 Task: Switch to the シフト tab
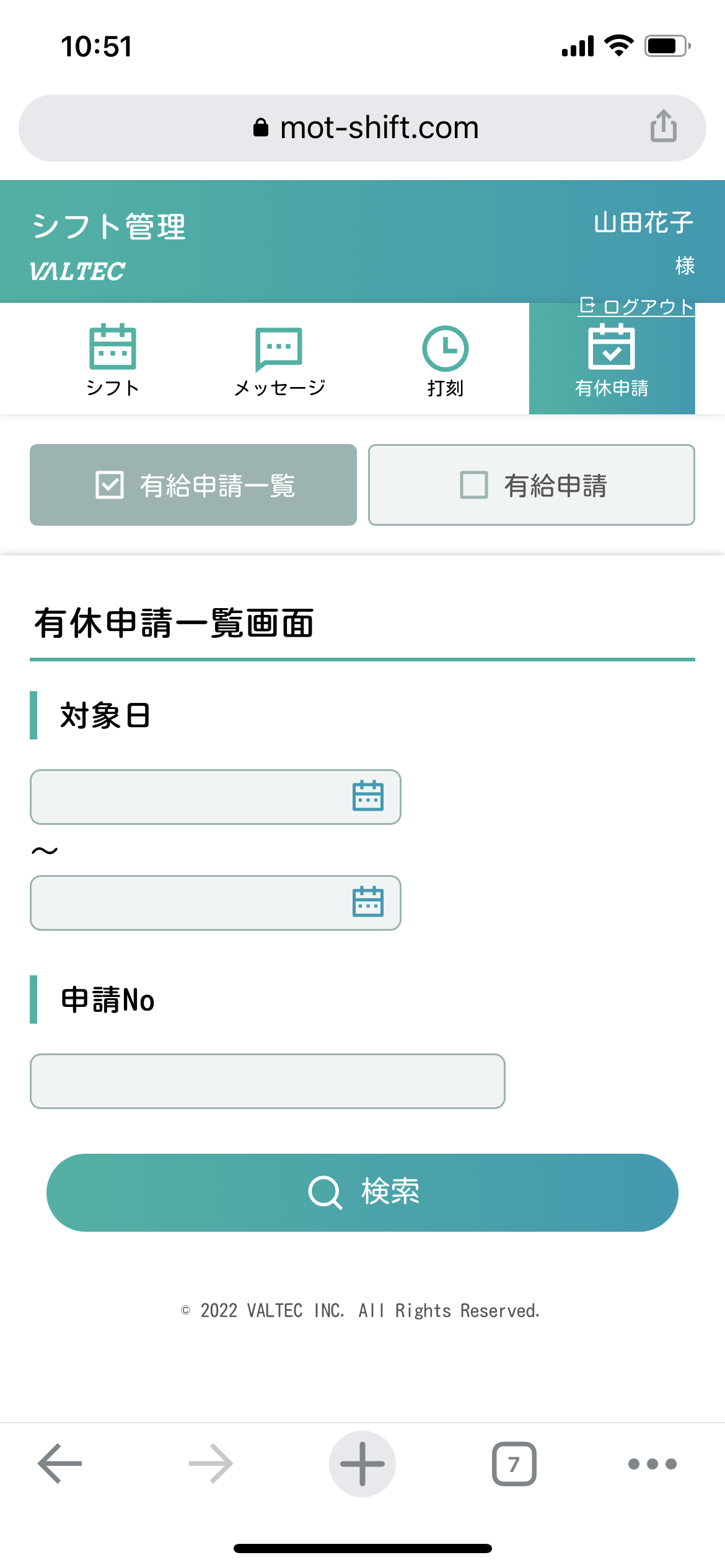(x=113, y=359)
